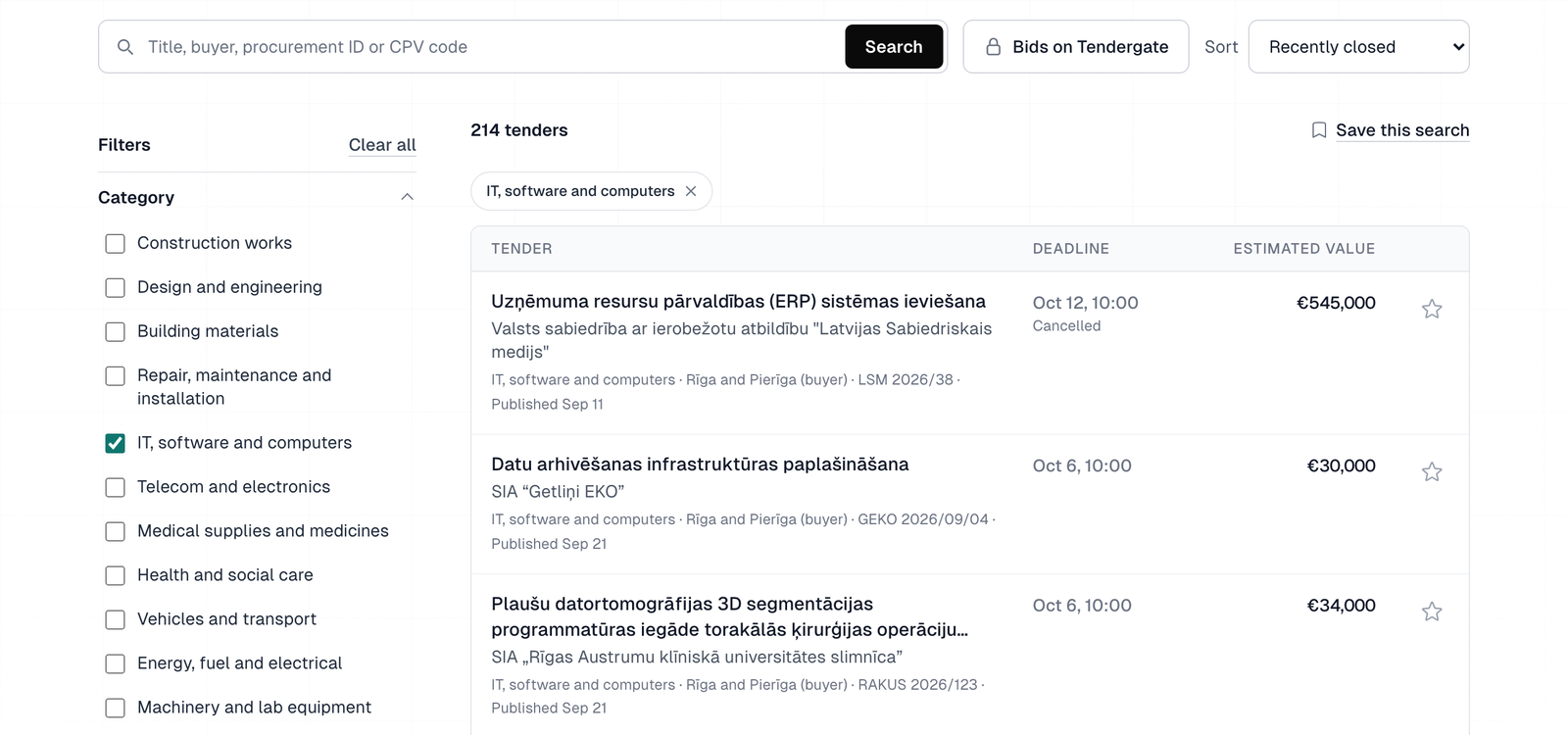Open Datu arhivēšanas infrastruktūras paplašināšana tender
This screenshot has height=735, width=1568.
(x=700, y=465)
